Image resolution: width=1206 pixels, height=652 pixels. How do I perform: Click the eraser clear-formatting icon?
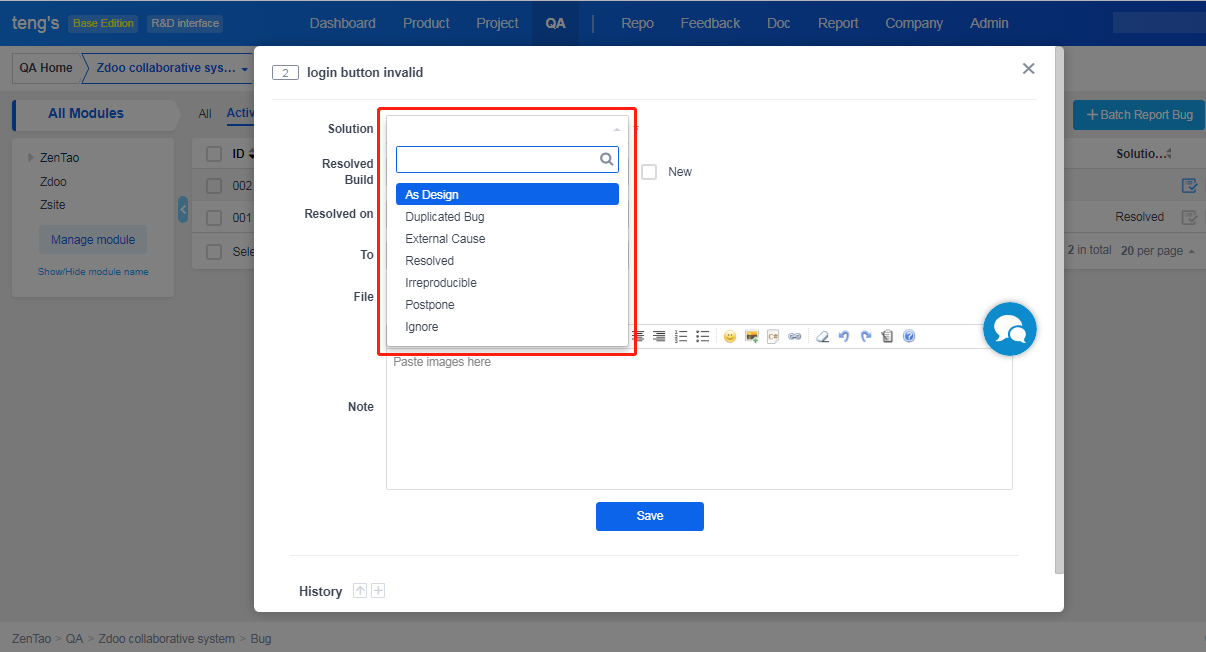(823, 337)
